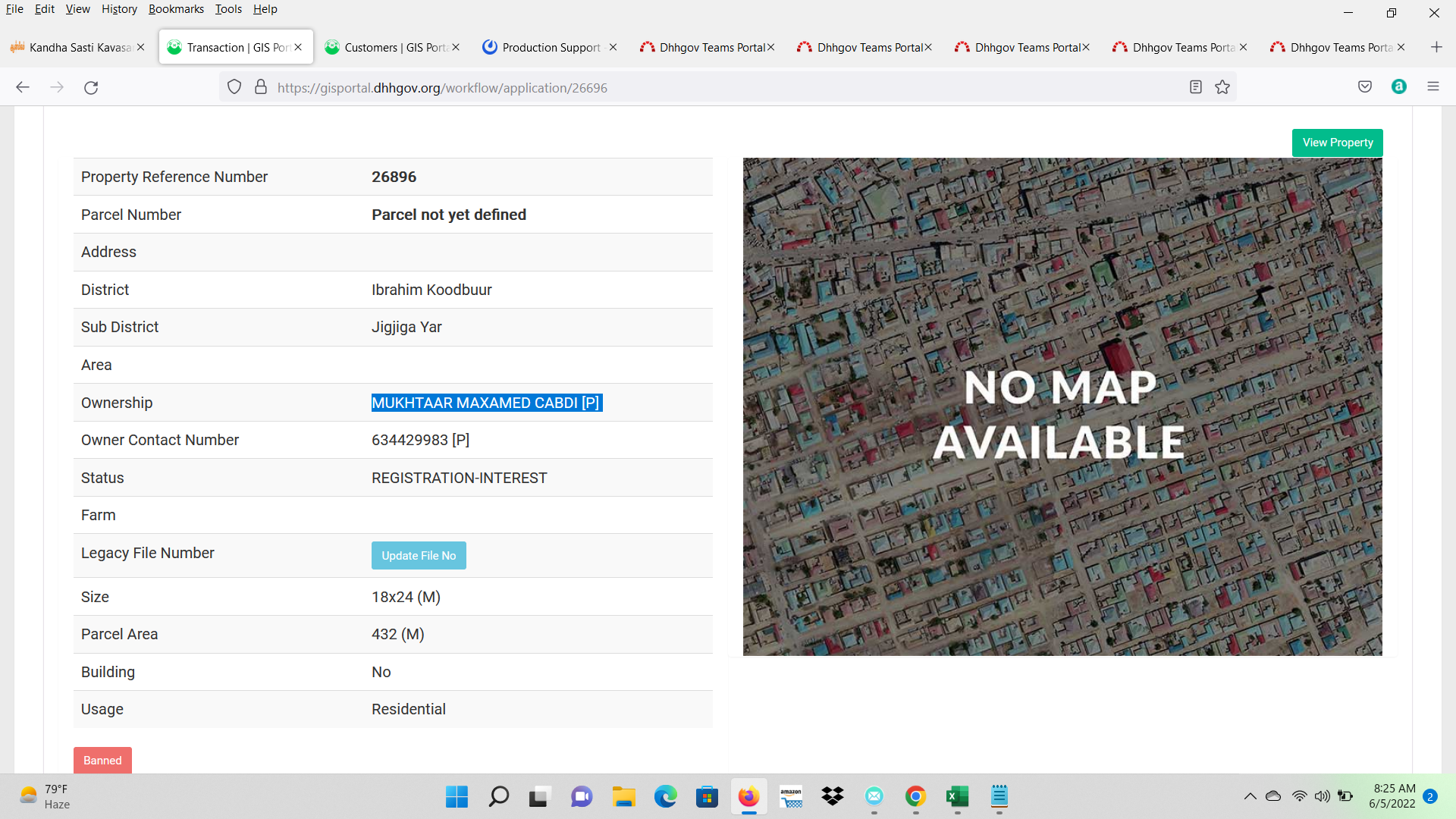Open the weather widget showing 79°F Haze
This screenshot has height=819, width=1456.
45,796
